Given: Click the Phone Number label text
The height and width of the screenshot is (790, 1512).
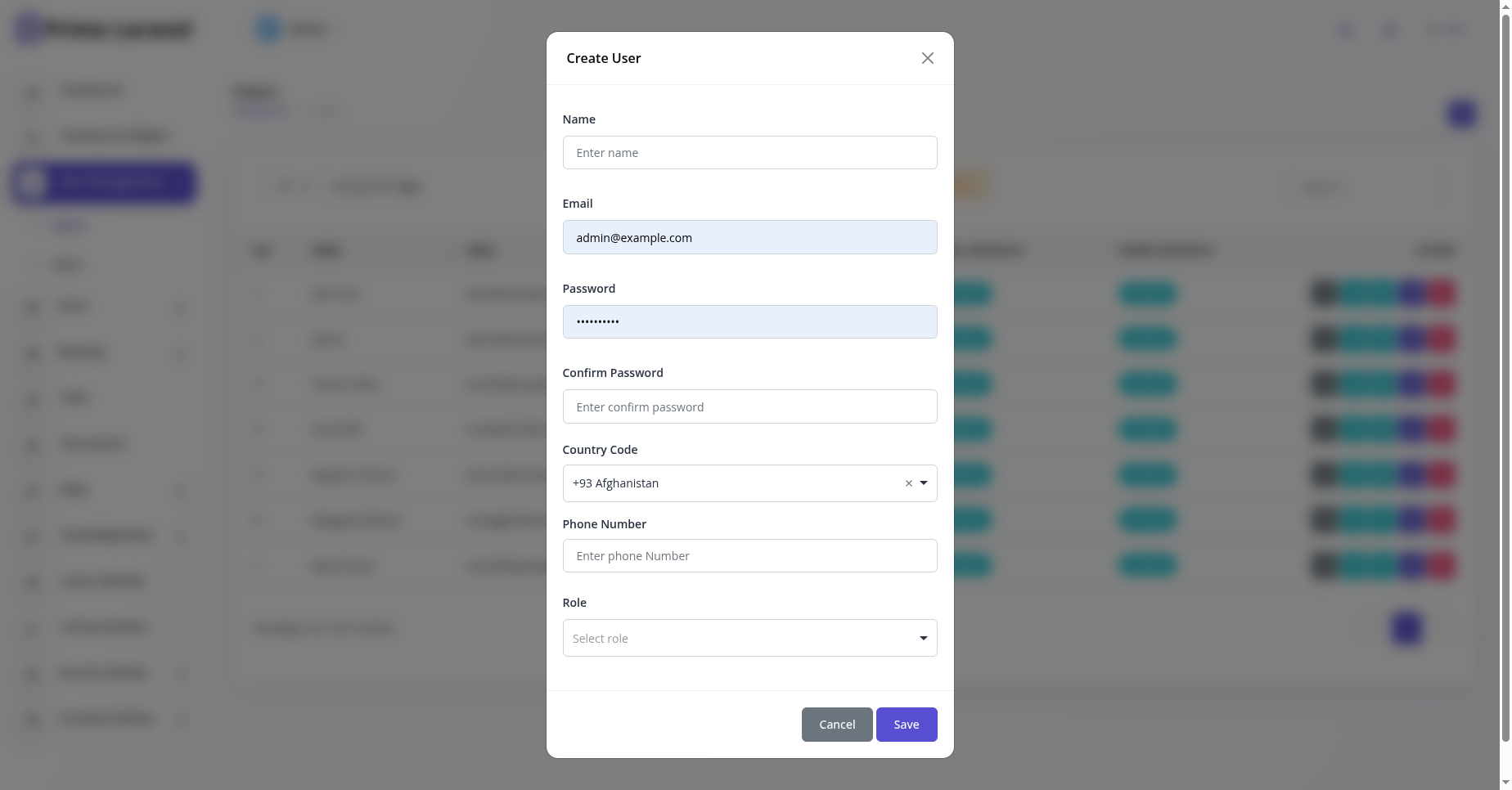Looking at the screenshot, I should pos(605,524).
